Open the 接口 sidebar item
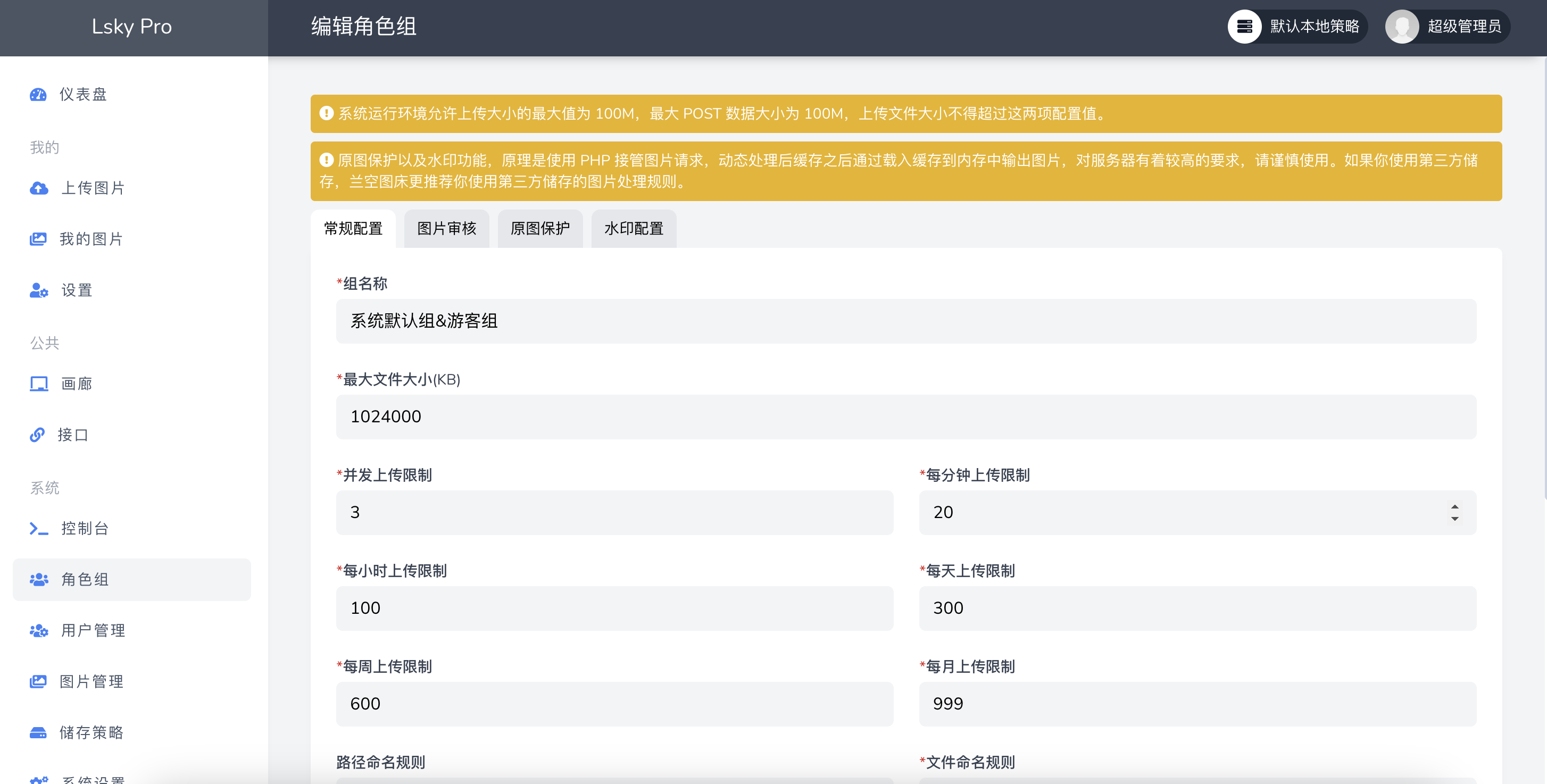This screenshot has height=784, width=1547. coord(131,435)
